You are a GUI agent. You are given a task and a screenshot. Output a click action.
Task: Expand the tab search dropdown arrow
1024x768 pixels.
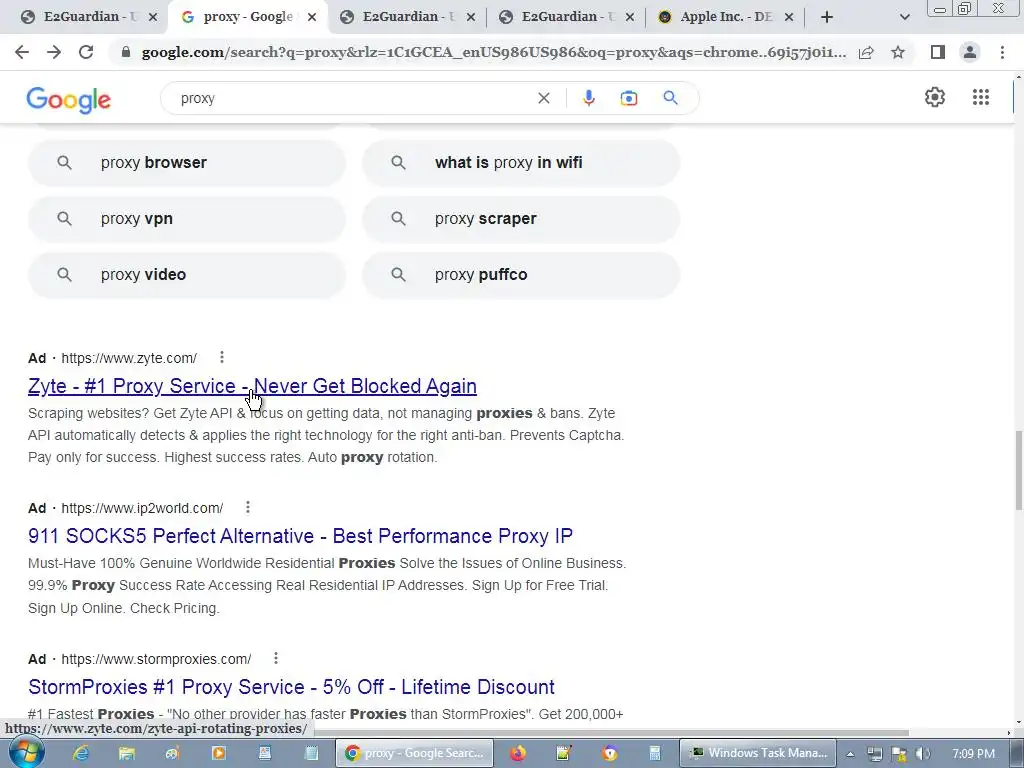(x=904, y=18)
